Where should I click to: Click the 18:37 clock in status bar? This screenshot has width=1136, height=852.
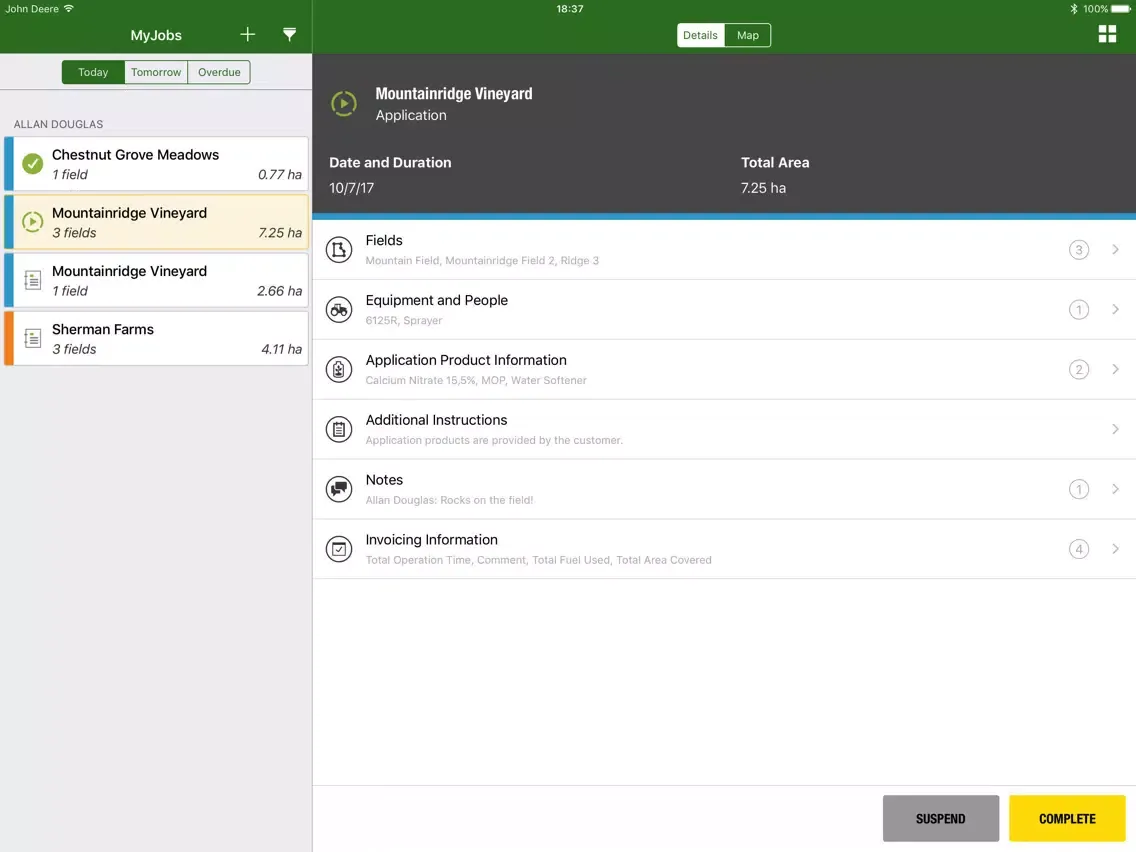click(569, 9)
